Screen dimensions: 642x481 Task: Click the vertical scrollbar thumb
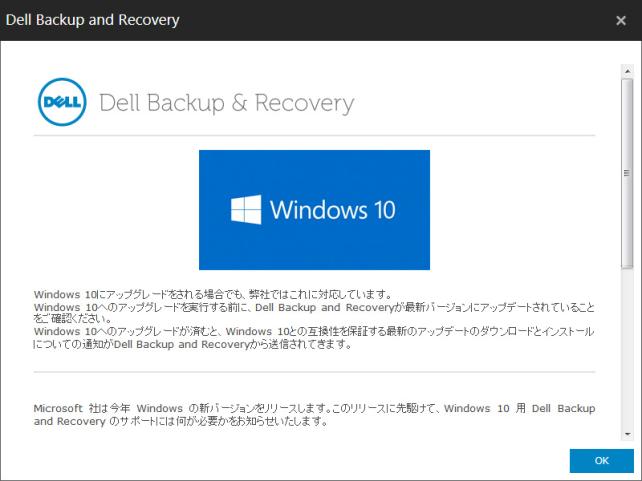[627, 170]
